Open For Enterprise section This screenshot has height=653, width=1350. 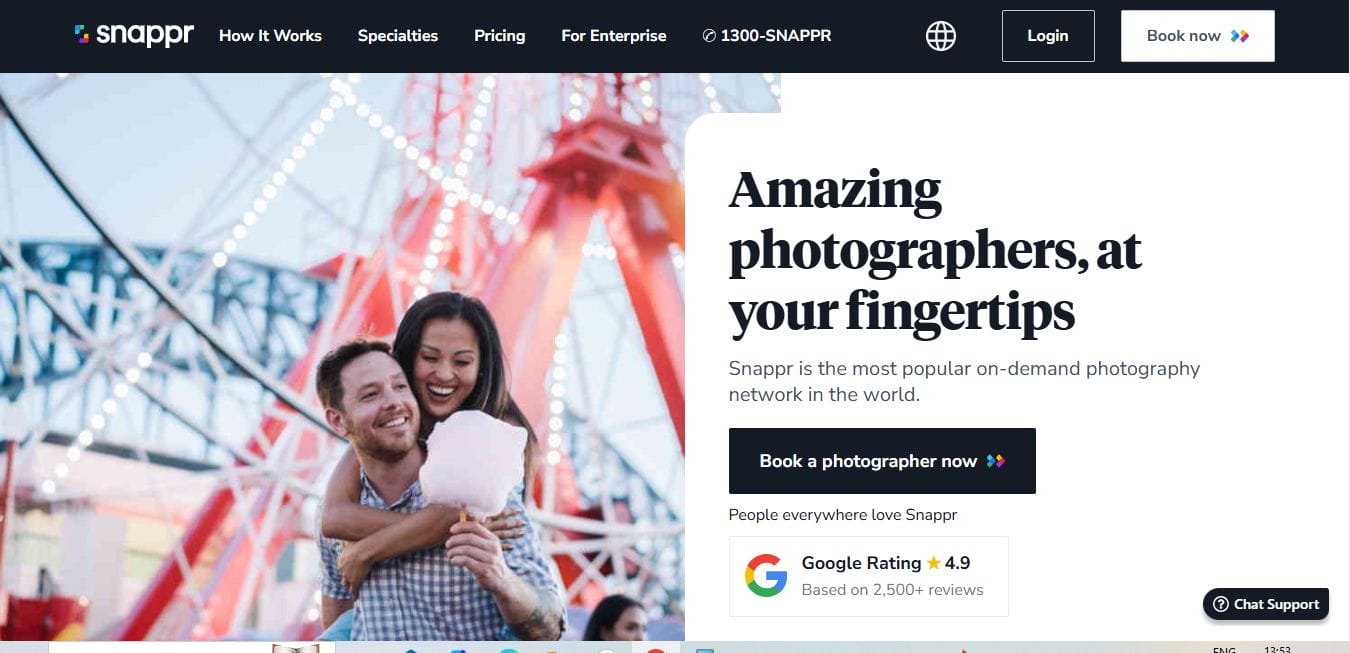pyautogui.click(x=614, y=36)
